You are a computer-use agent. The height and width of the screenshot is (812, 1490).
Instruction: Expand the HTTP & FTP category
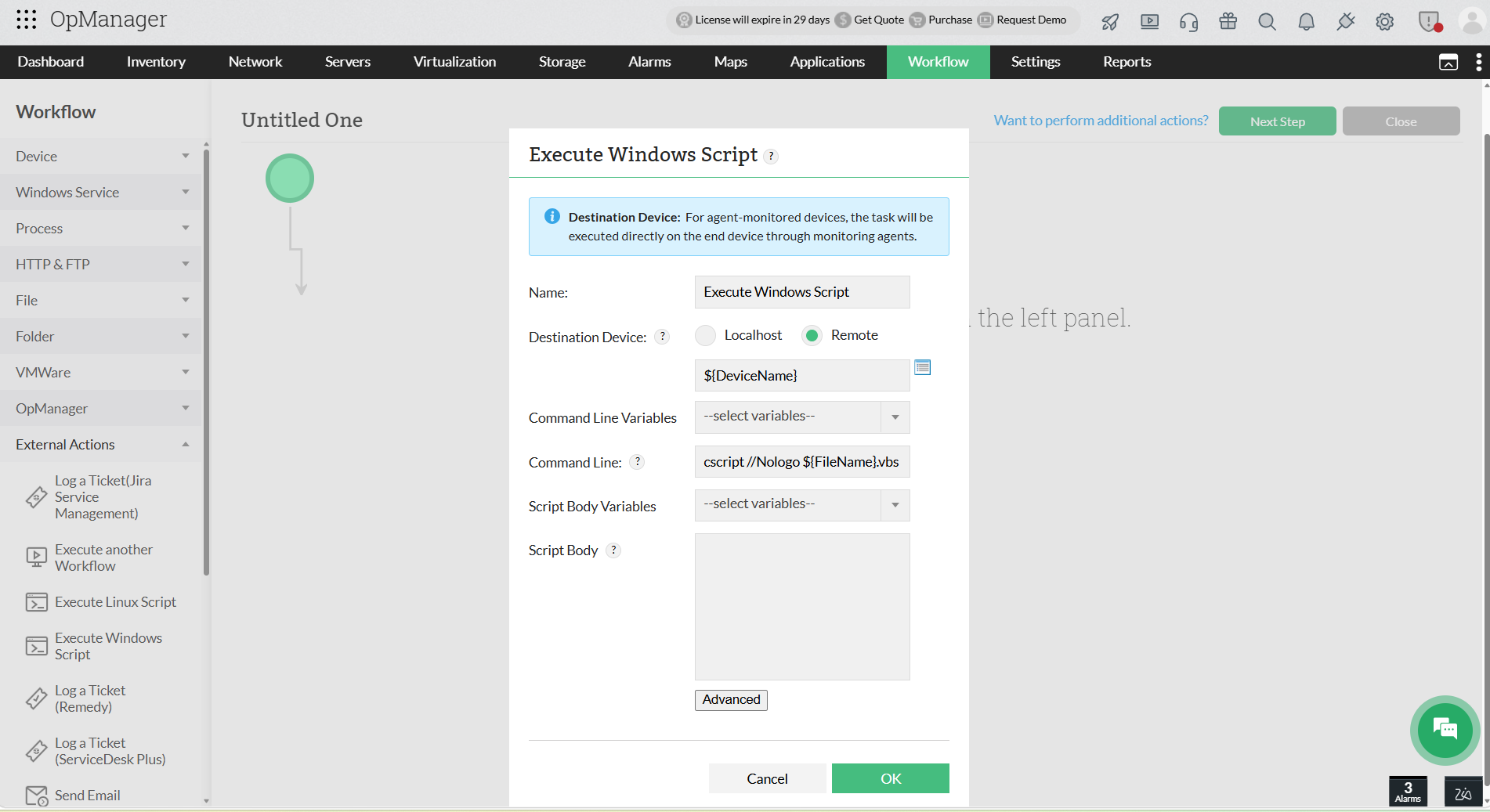(101, 264)
